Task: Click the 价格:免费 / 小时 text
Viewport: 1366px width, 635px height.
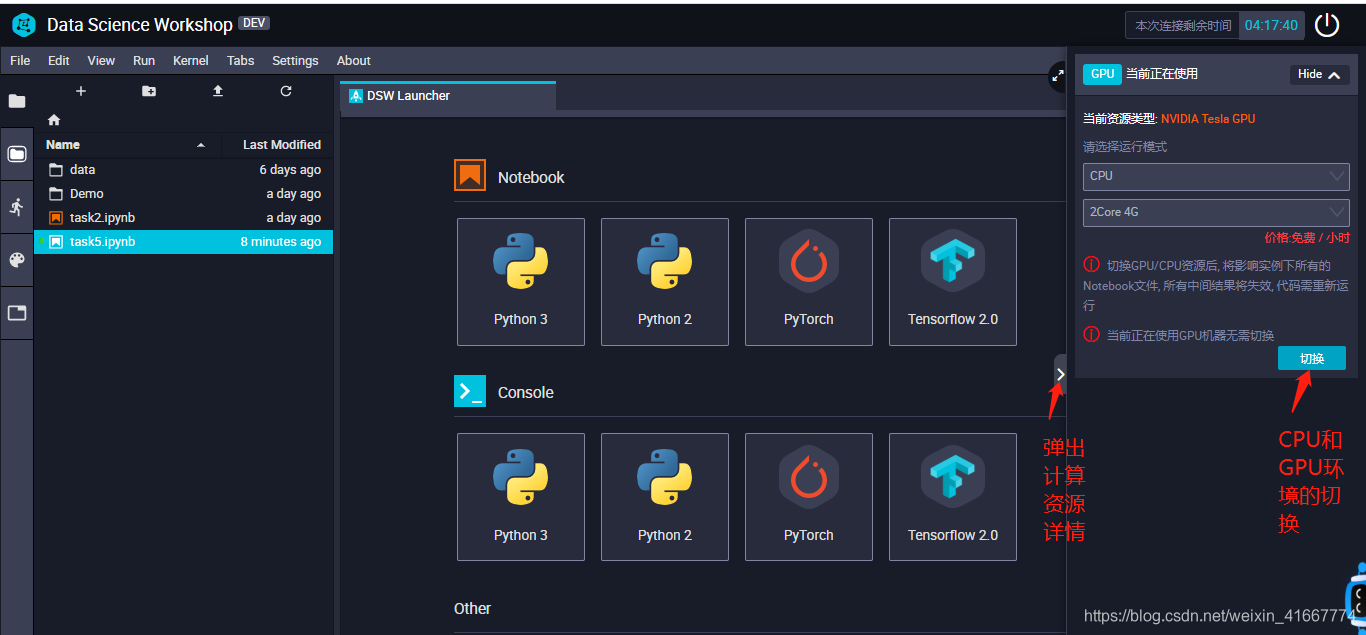Action: [x=1307, y=238]
